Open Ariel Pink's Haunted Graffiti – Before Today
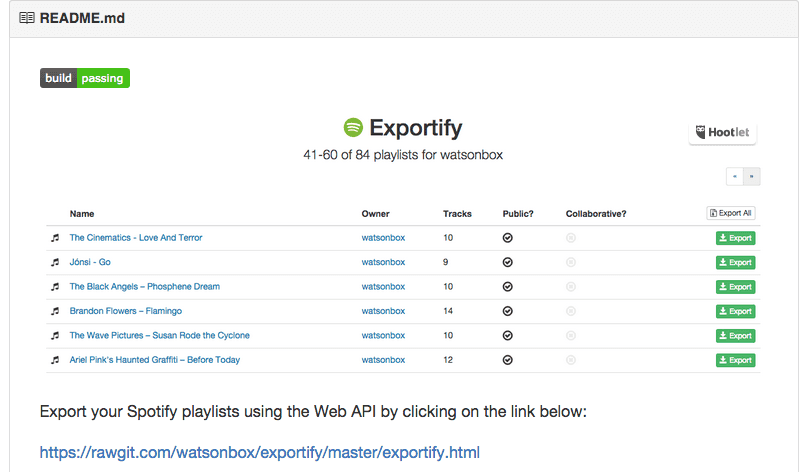 coord(155,360)
